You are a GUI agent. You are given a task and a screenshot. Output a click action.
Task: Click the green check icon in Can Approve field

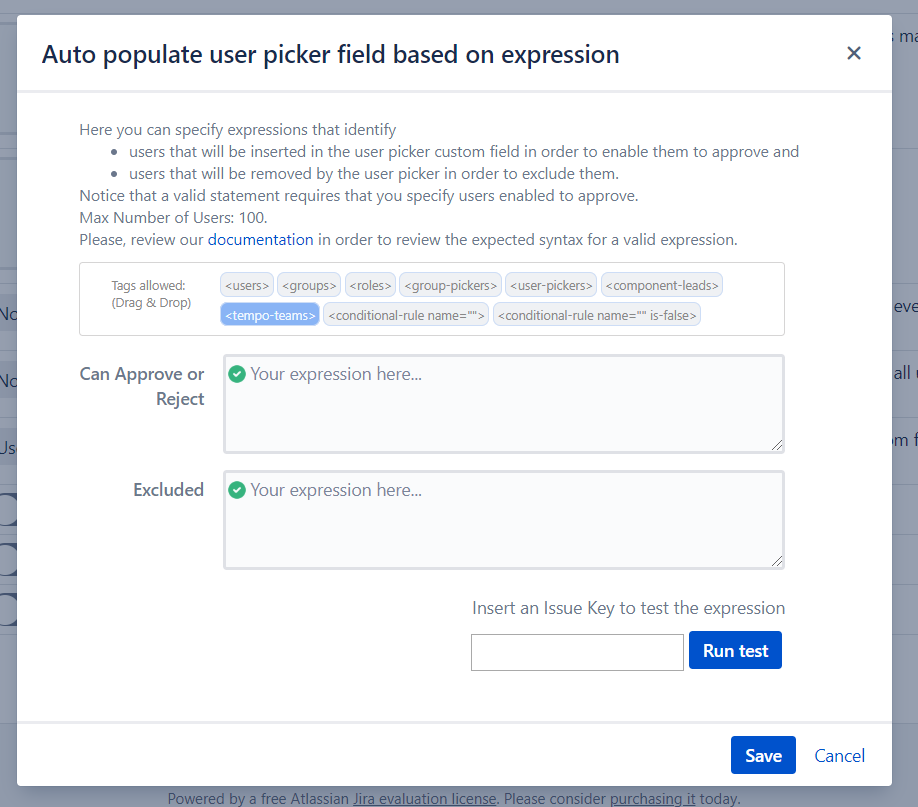point(237,374)
